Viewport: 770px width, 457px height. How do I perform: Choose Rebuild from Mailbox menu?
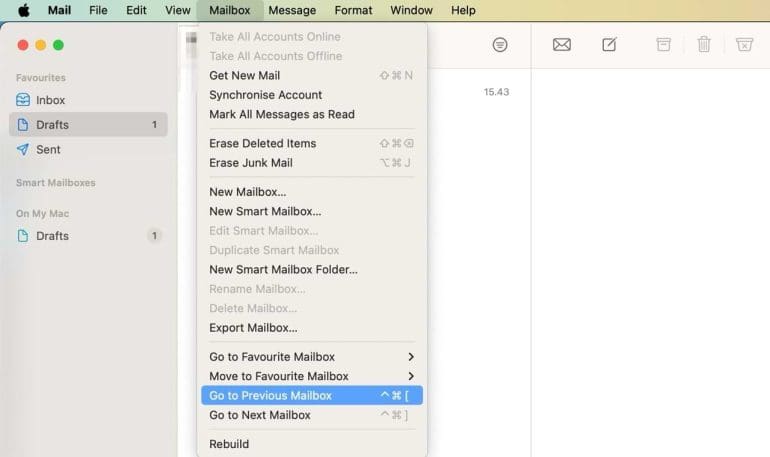click(x=312, y=444)
